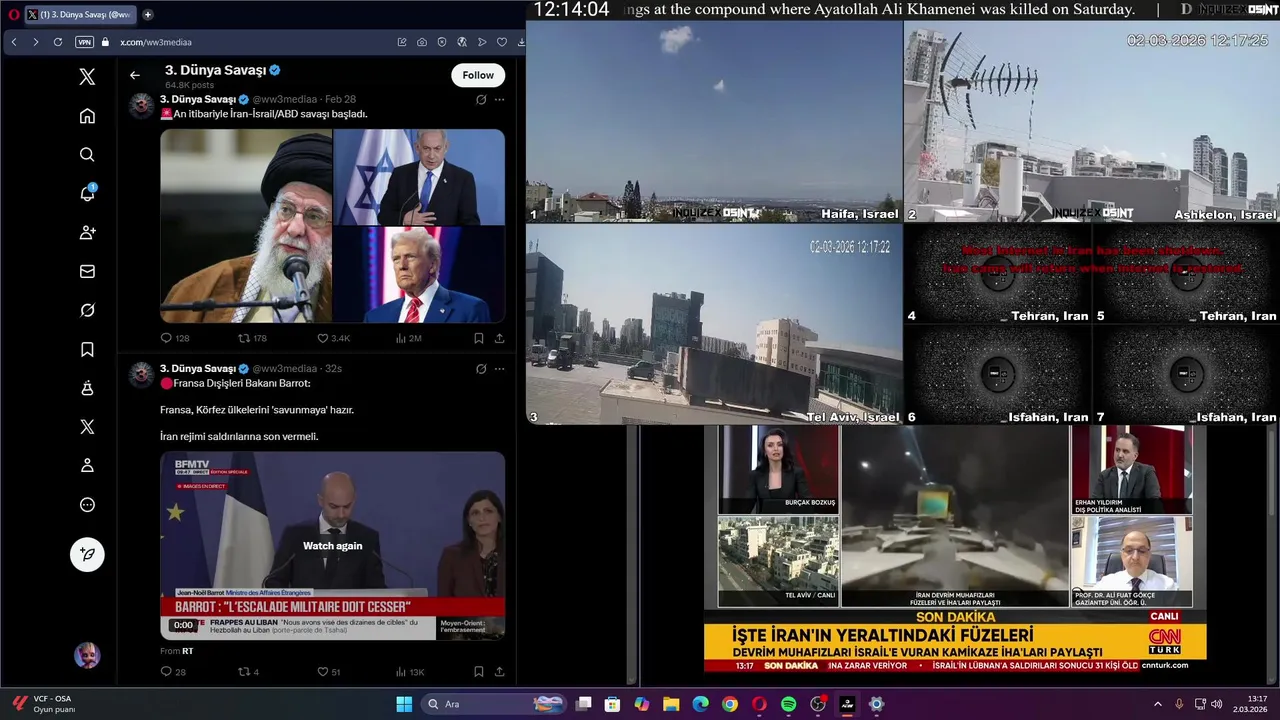Go back using the profile header arrow
The height and width of the screenshot is (720, 1280).
point(135,75)
